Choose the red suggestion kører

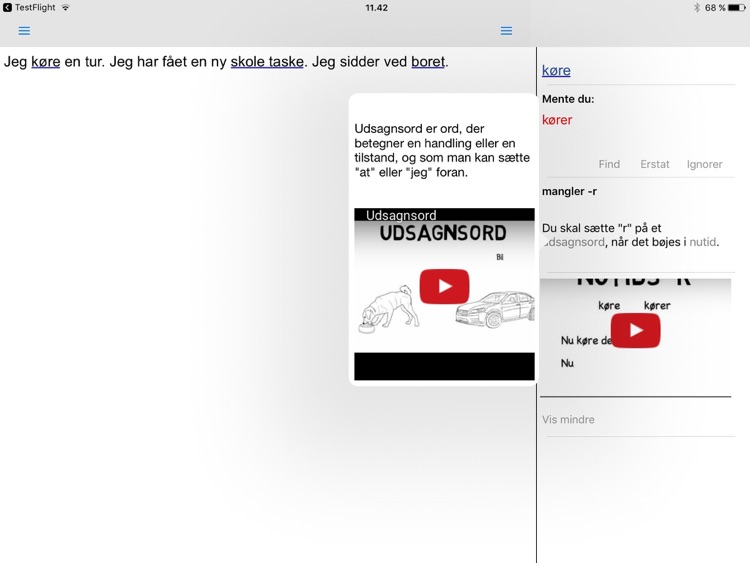coord(557,120)
